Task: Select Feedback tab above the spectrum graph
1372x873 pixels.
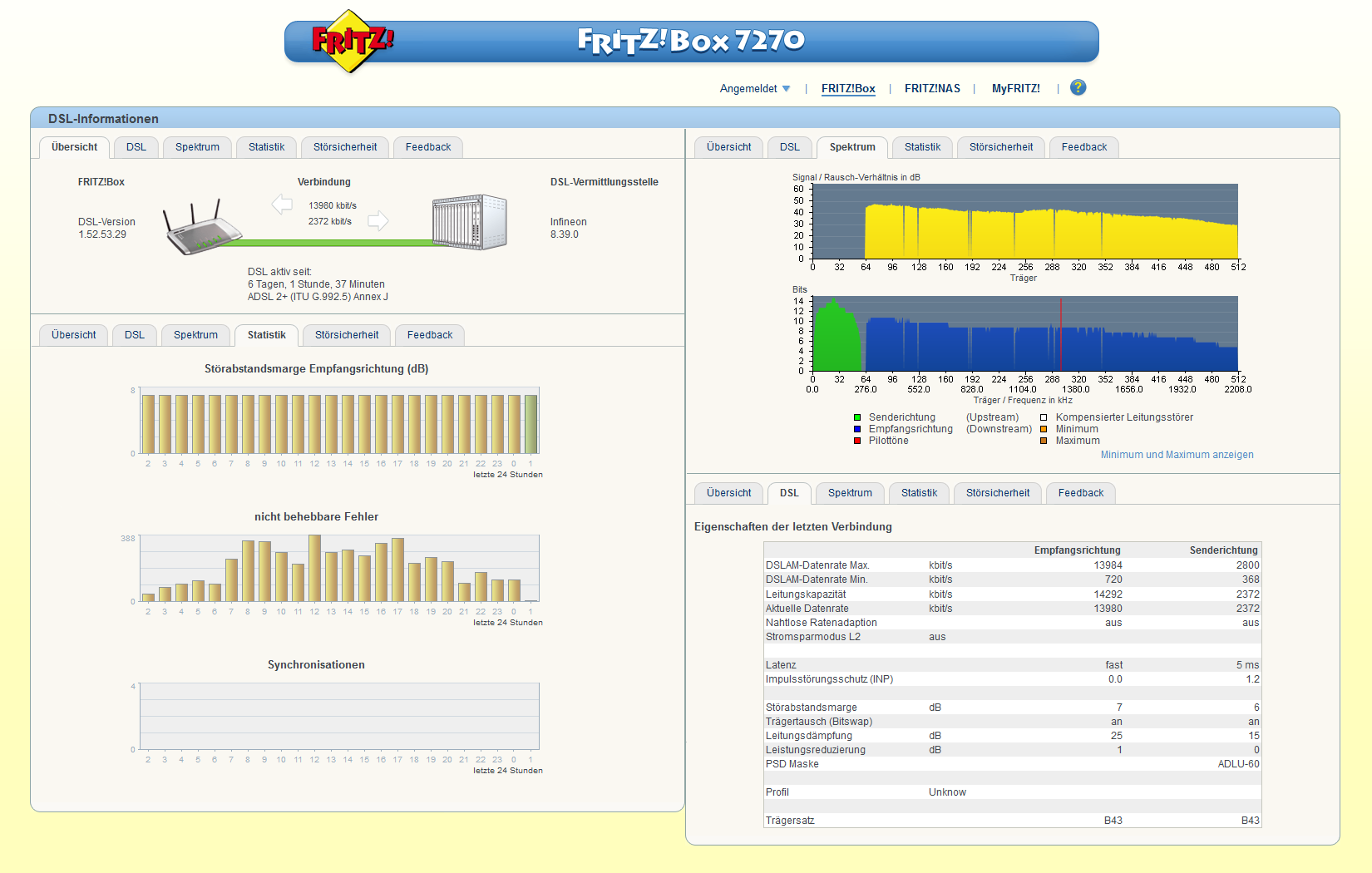Action: [x=1084, y=147]
